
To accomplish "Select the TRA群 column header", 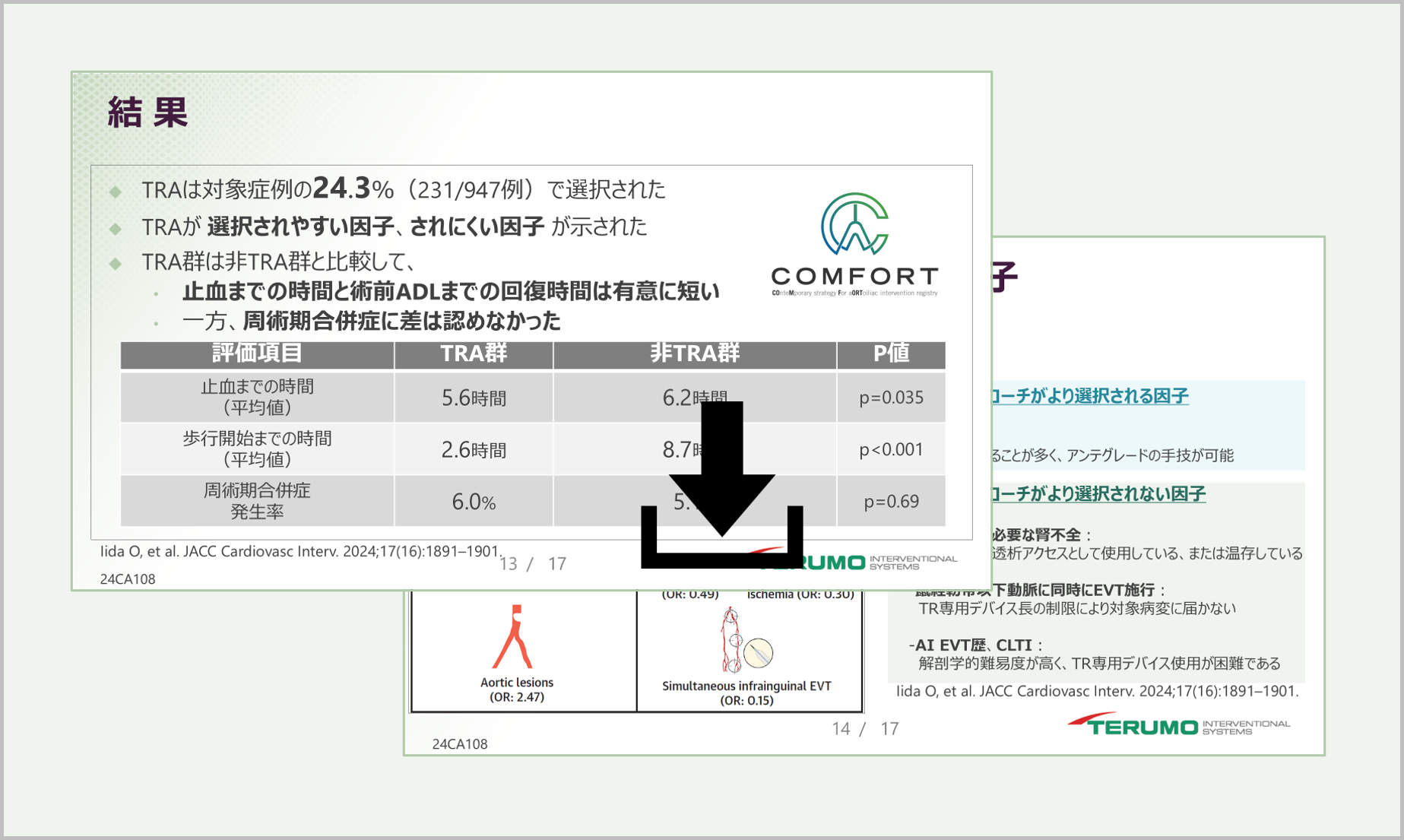I will [474, 354].
